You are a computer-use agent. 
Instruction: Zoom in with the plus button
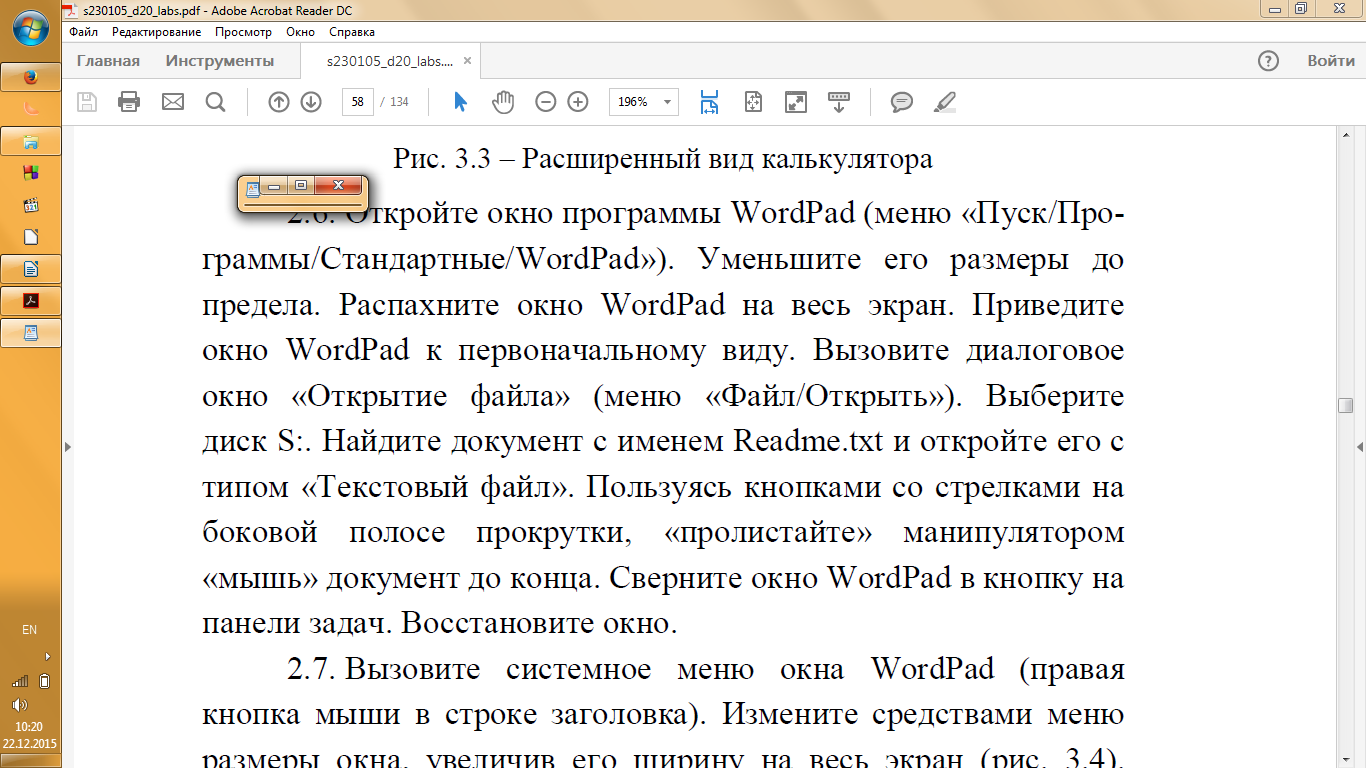[578, 102]
